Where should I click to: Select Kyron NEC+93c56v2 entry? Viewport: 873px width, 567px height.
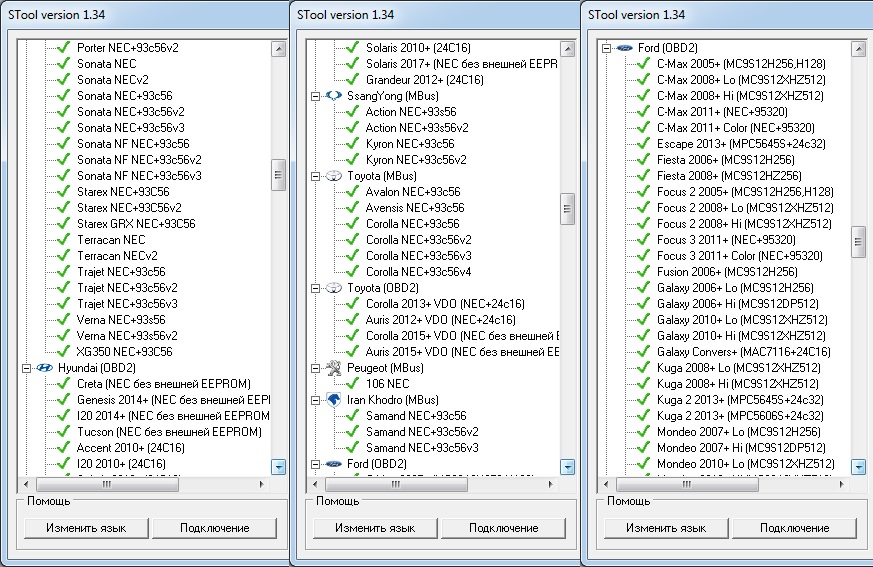(x=416, y=160)
